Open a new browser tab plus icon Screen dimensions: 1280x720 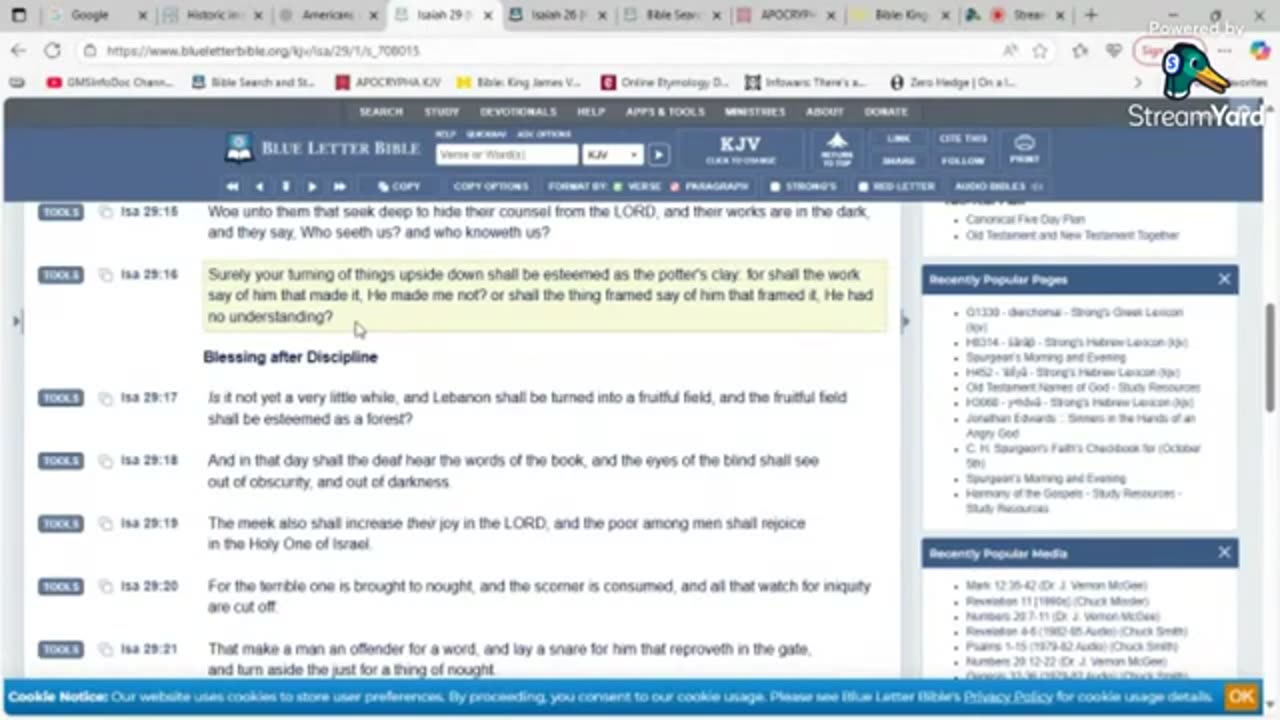(1091, 15)
